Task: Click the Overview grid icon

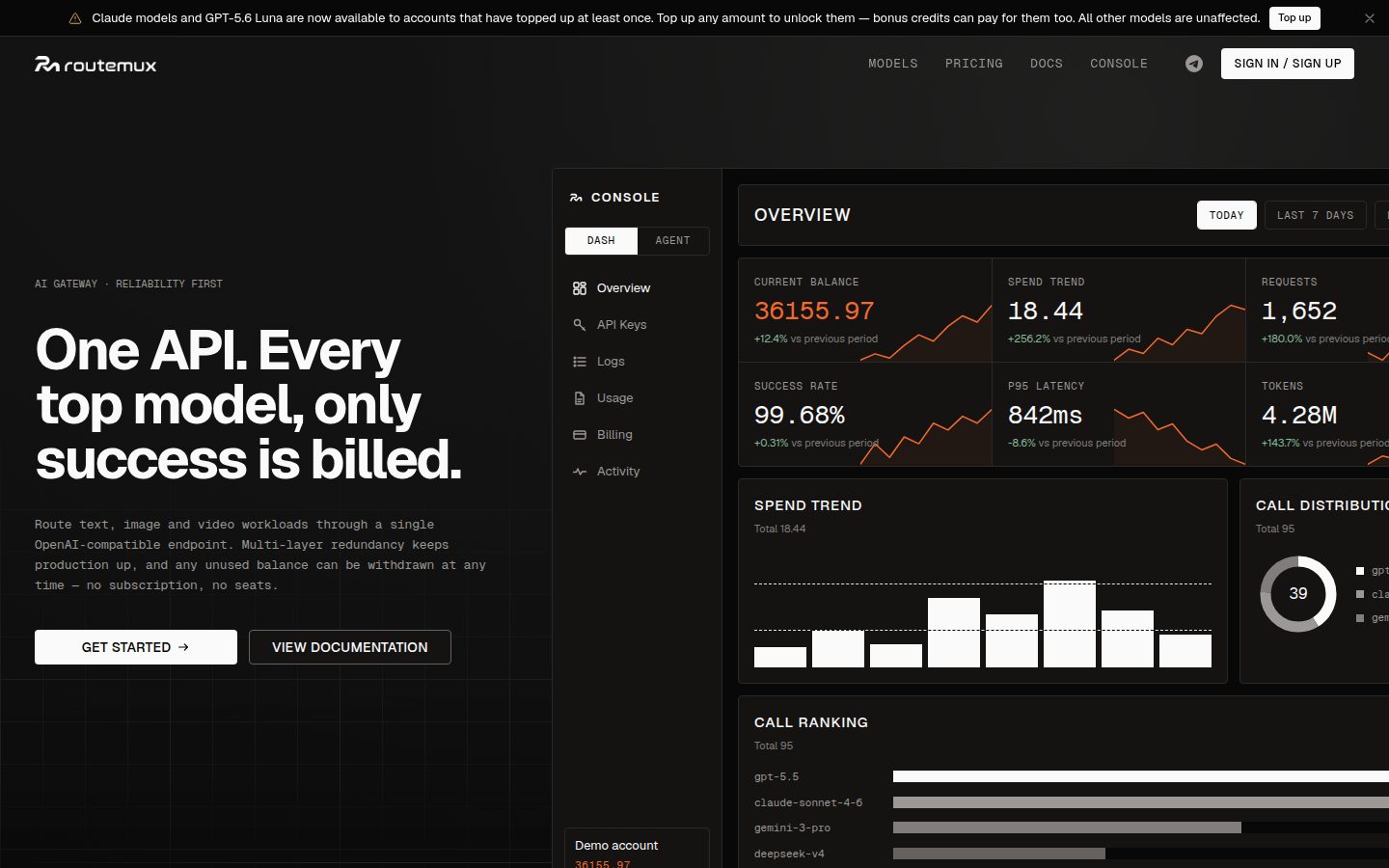Action: click(x=580, y=288)
